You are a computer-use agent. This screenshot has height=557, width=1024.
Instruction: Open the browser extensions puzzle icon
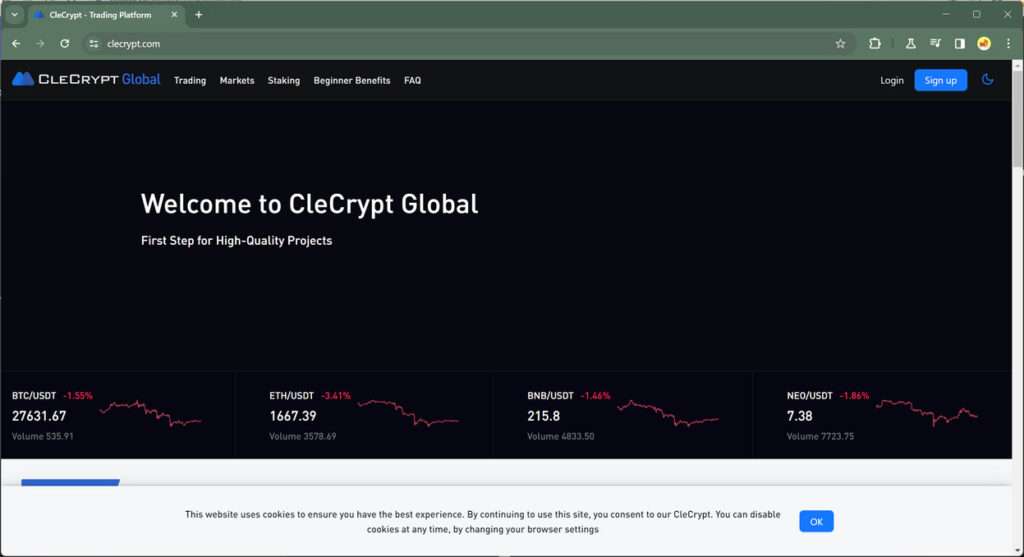875,44
